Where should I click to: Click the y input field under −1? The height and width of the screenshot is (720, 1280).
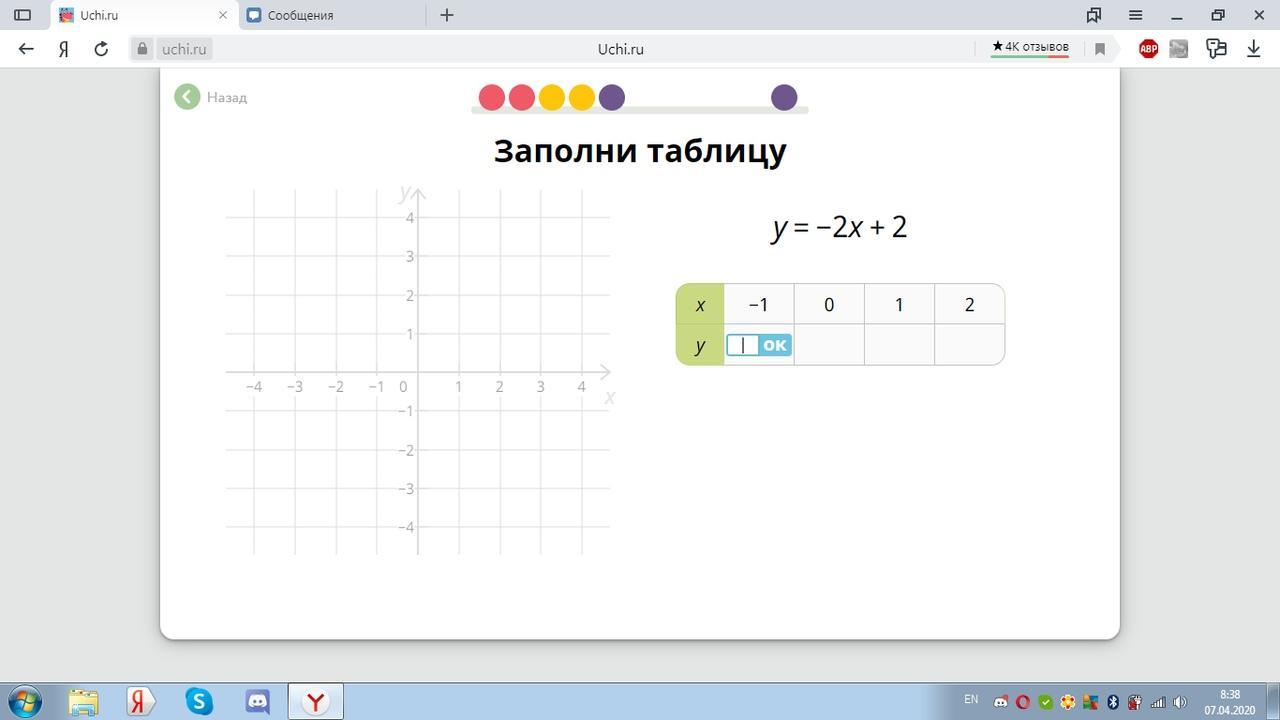pyautogui.click(x=742, y=345)
